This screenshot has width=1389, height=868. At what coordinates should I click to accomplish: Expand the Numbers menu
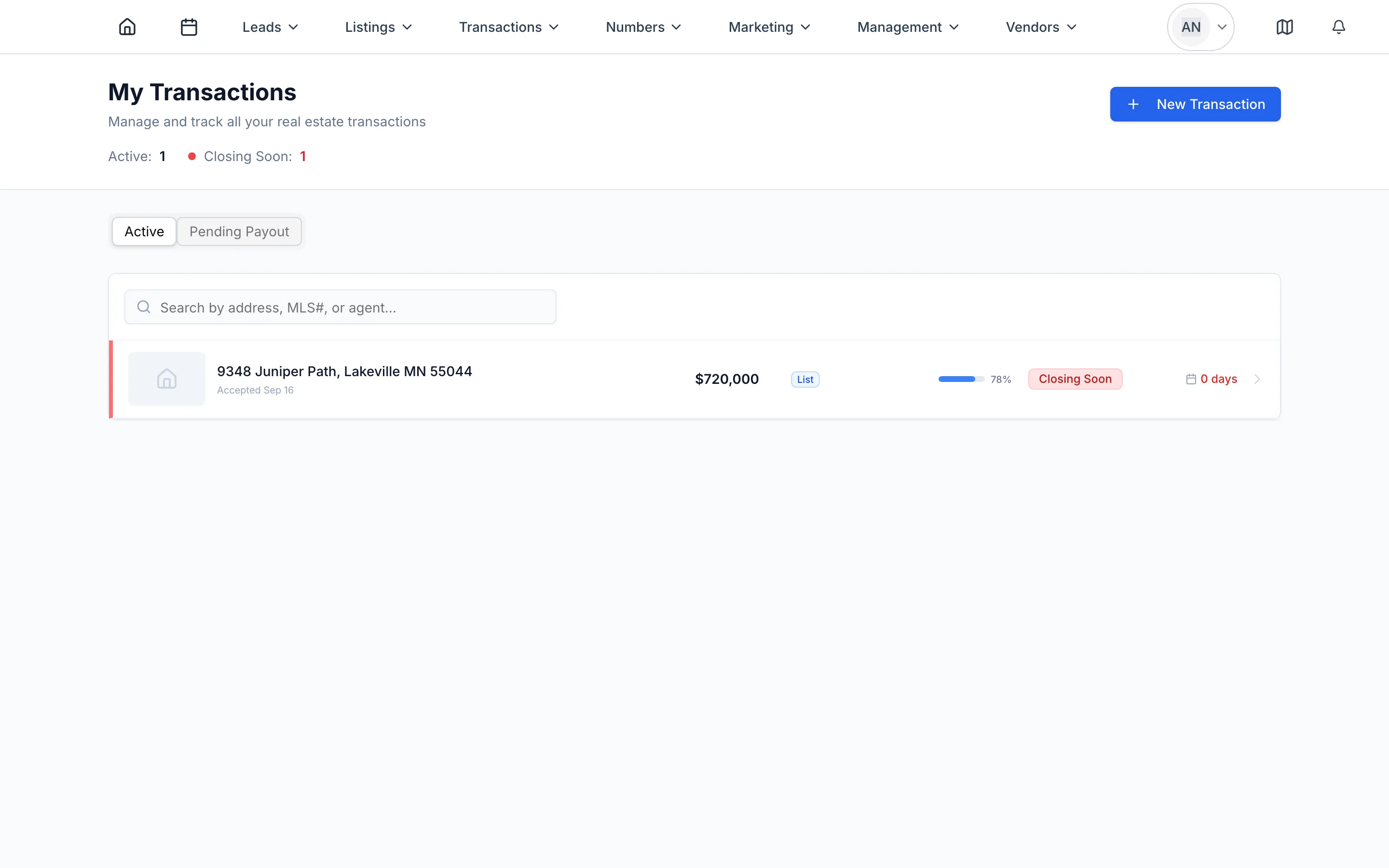pos(643,27)
